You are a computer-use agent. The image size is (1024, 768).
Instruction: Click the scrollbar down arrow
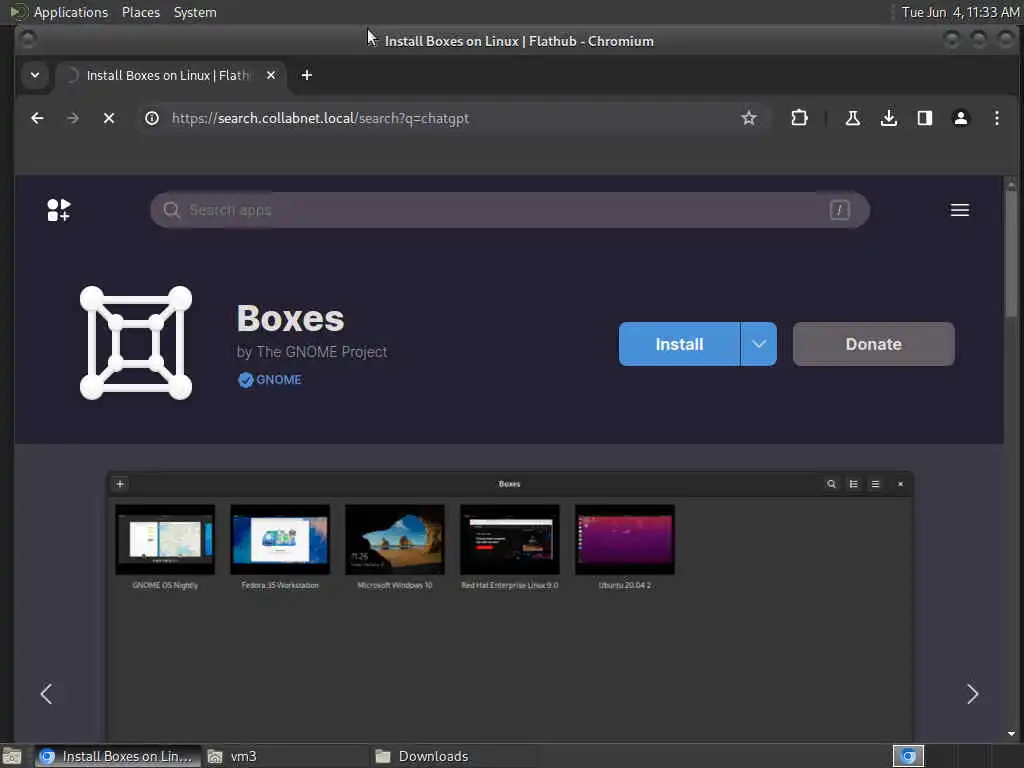pos(1011,734)
